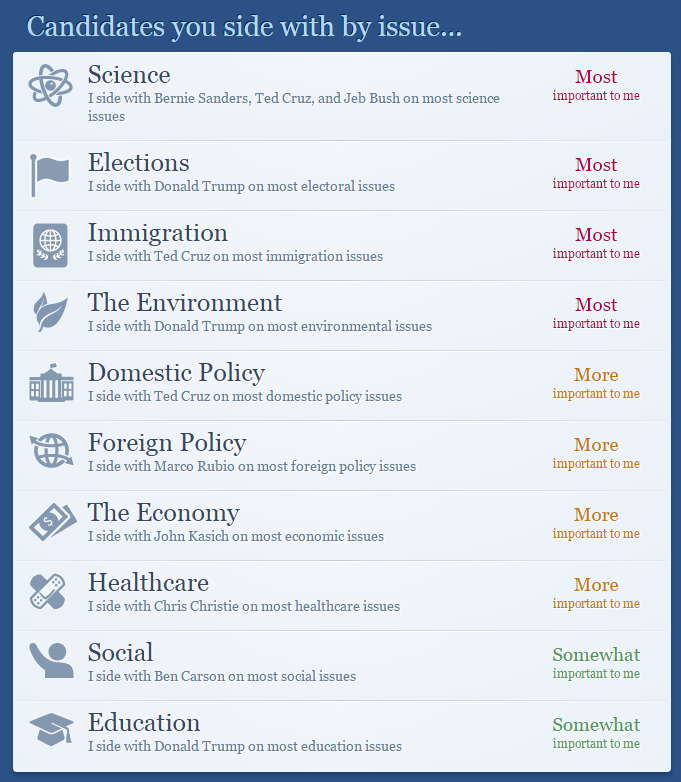The image size is (681, 782).
Task: Click the Elections flag icon
Action: point(50,175)
